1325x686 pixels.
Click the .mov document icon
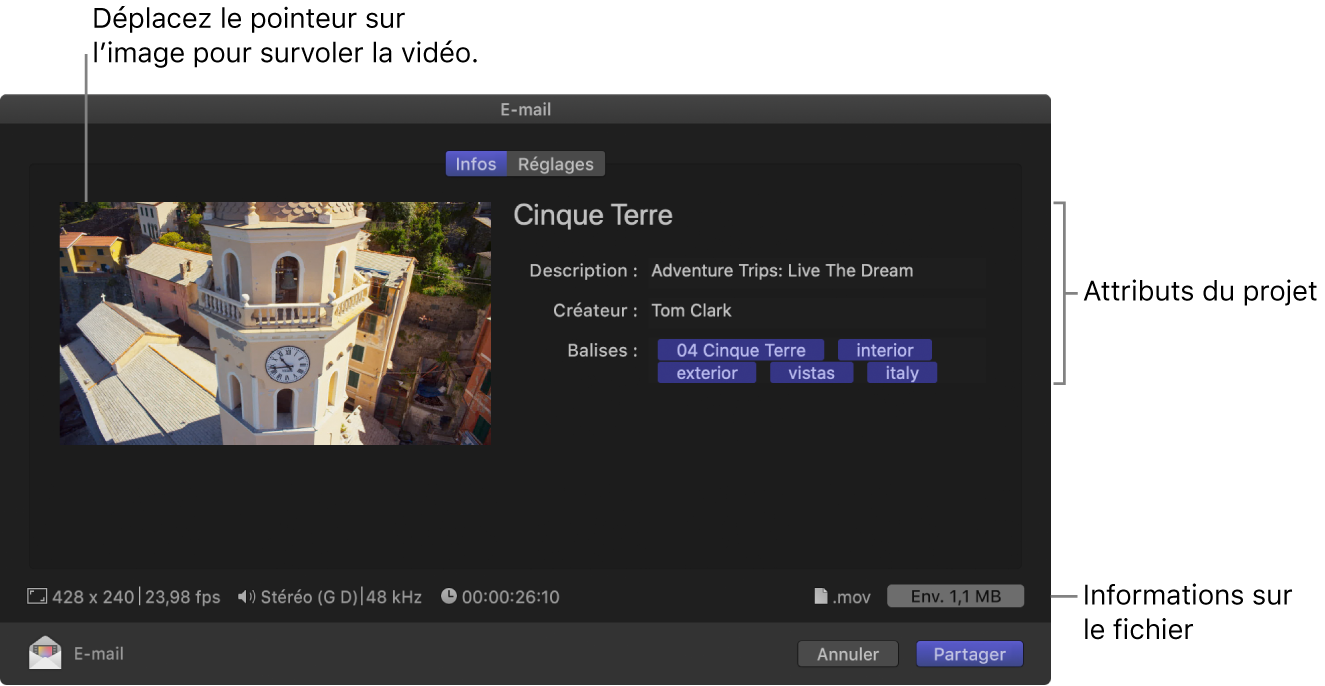(x=823, y=596)
